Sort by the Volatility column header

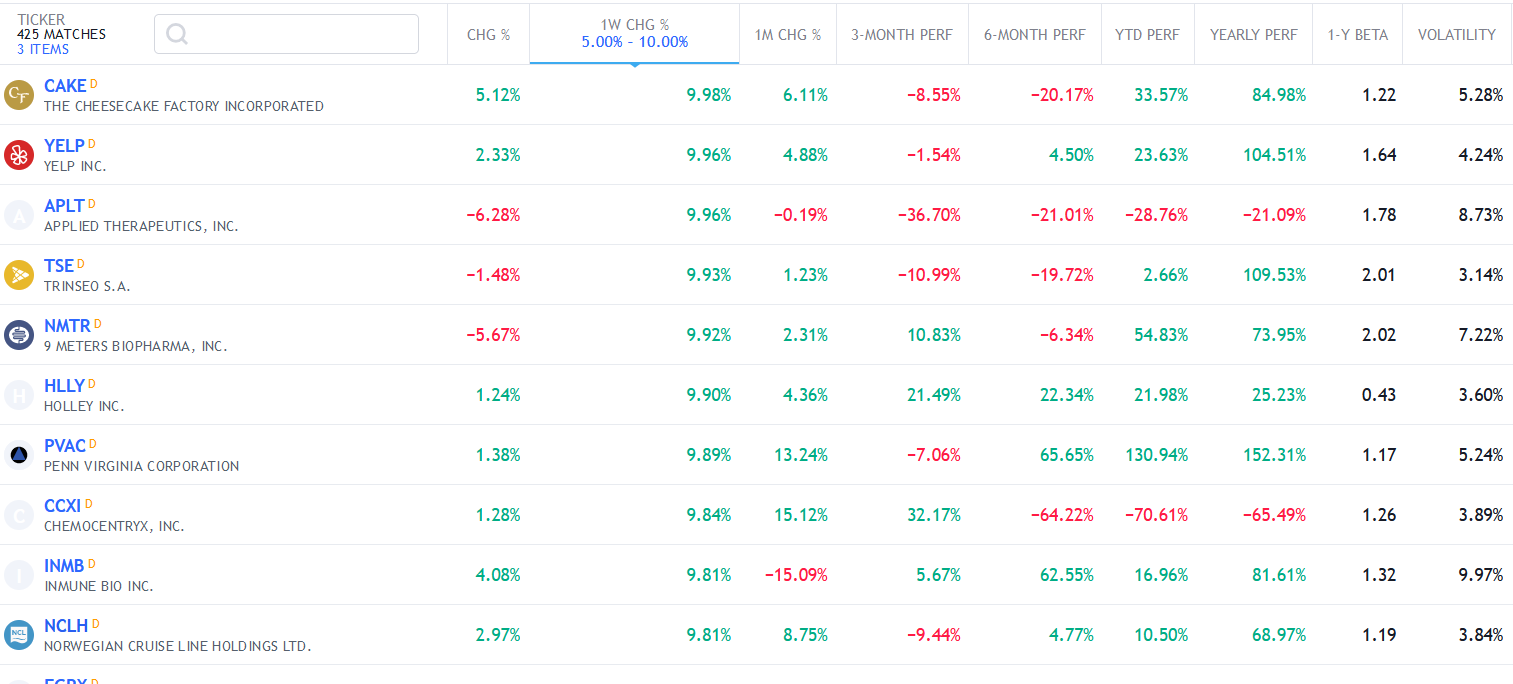1456,34
